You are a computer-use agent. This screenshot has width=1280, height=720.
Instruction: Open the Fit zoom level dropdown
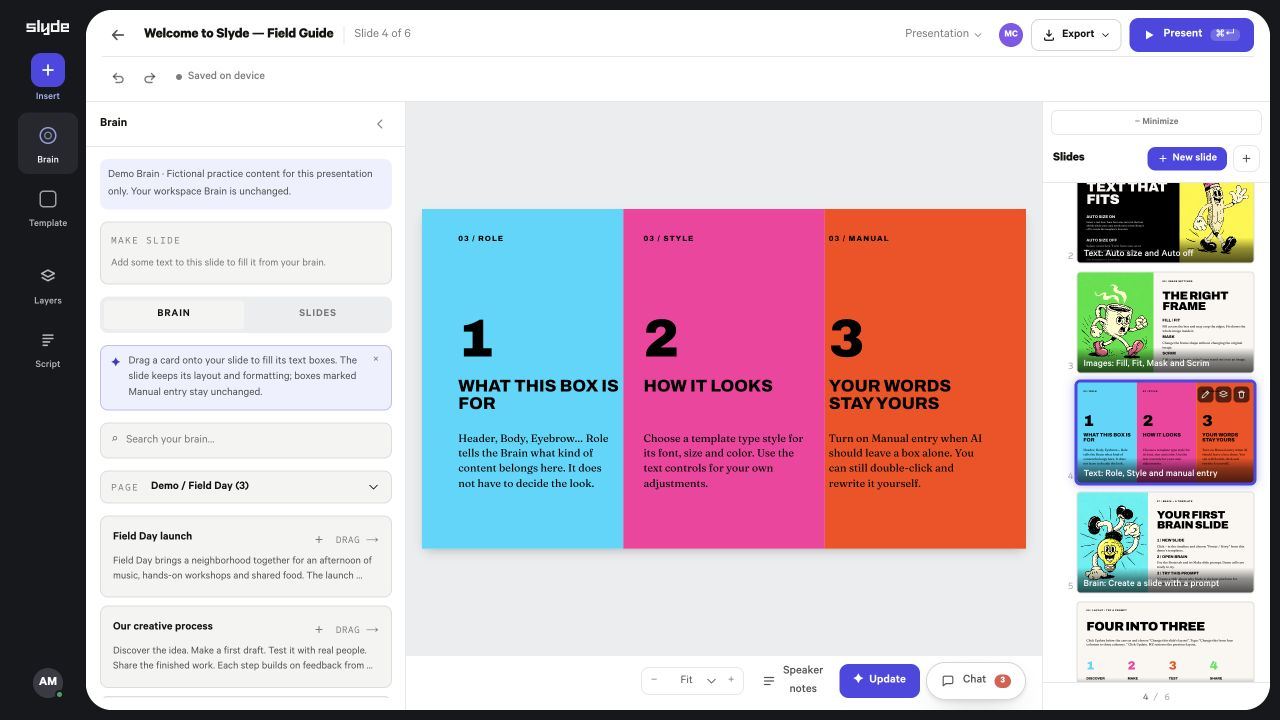[x=697, y=680]
